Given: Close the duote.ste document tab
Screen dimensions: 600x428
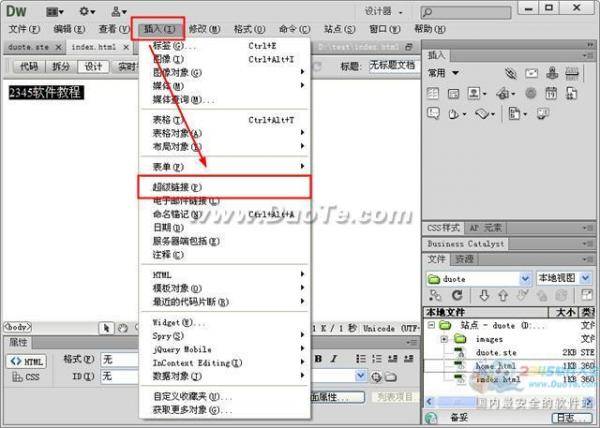Looking at the screenshot, I should click(x=59, y=47).
